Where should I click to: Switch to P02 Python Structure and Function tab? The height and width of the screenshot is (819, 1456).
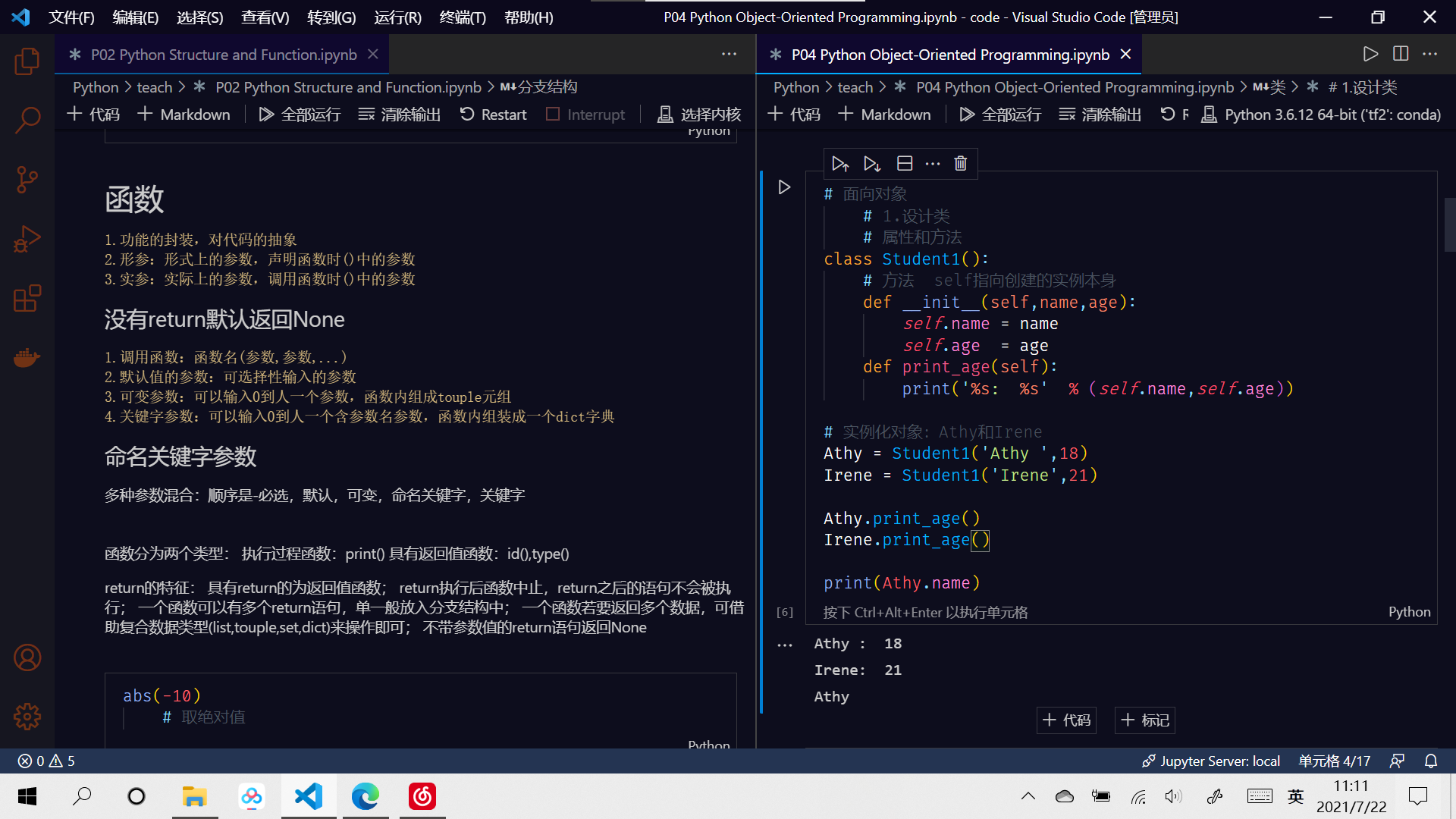tap(220, 54)
